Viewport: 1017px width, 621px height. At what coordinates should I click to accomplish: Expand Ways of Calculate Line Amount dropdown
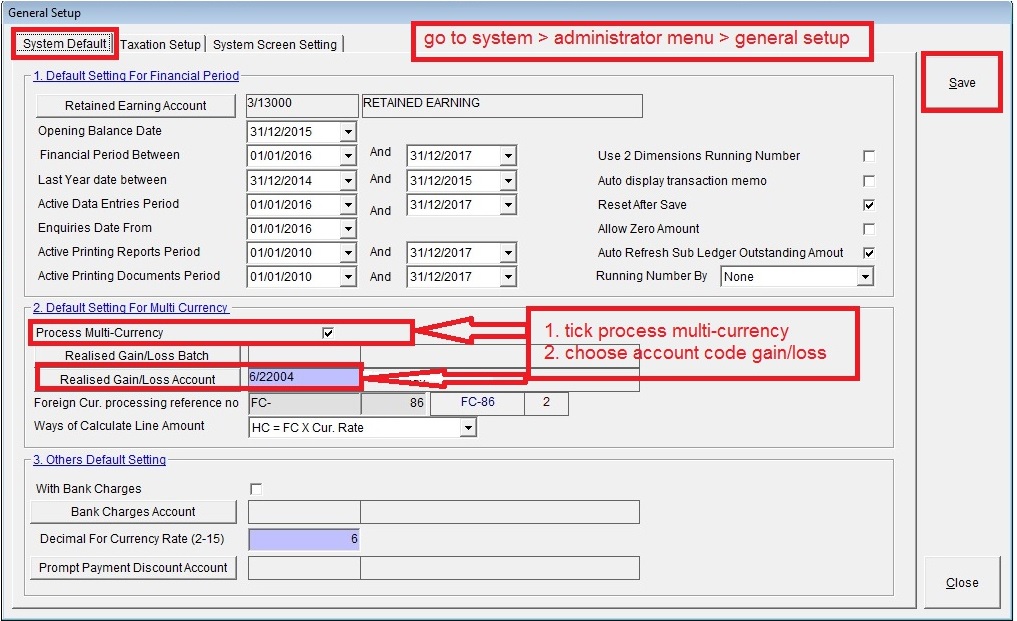pos(467,428)
